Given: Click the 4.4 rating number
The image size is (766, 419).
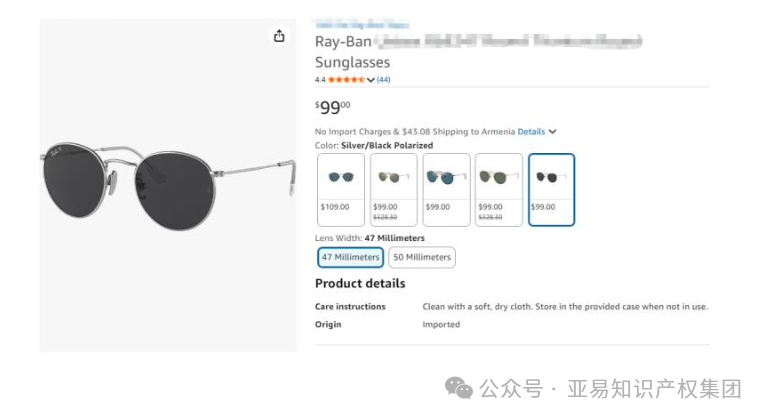Looking at the screenshot, I should tap(320, 80).
